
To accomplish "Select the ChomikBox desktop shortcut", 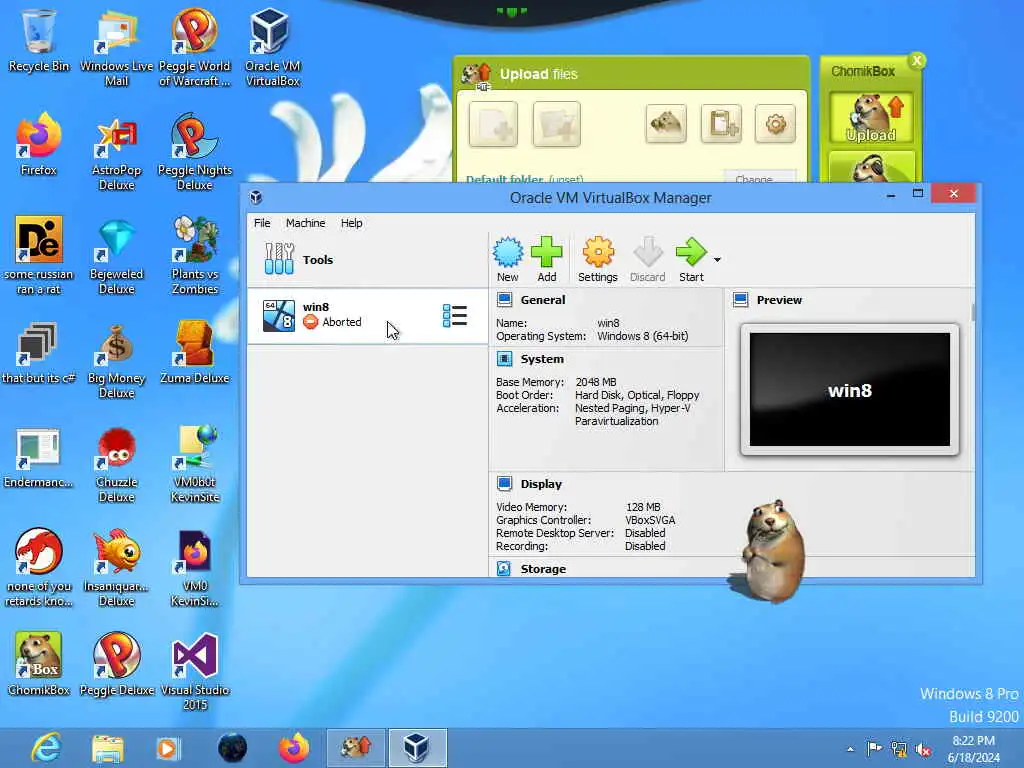I will (39, 664).
